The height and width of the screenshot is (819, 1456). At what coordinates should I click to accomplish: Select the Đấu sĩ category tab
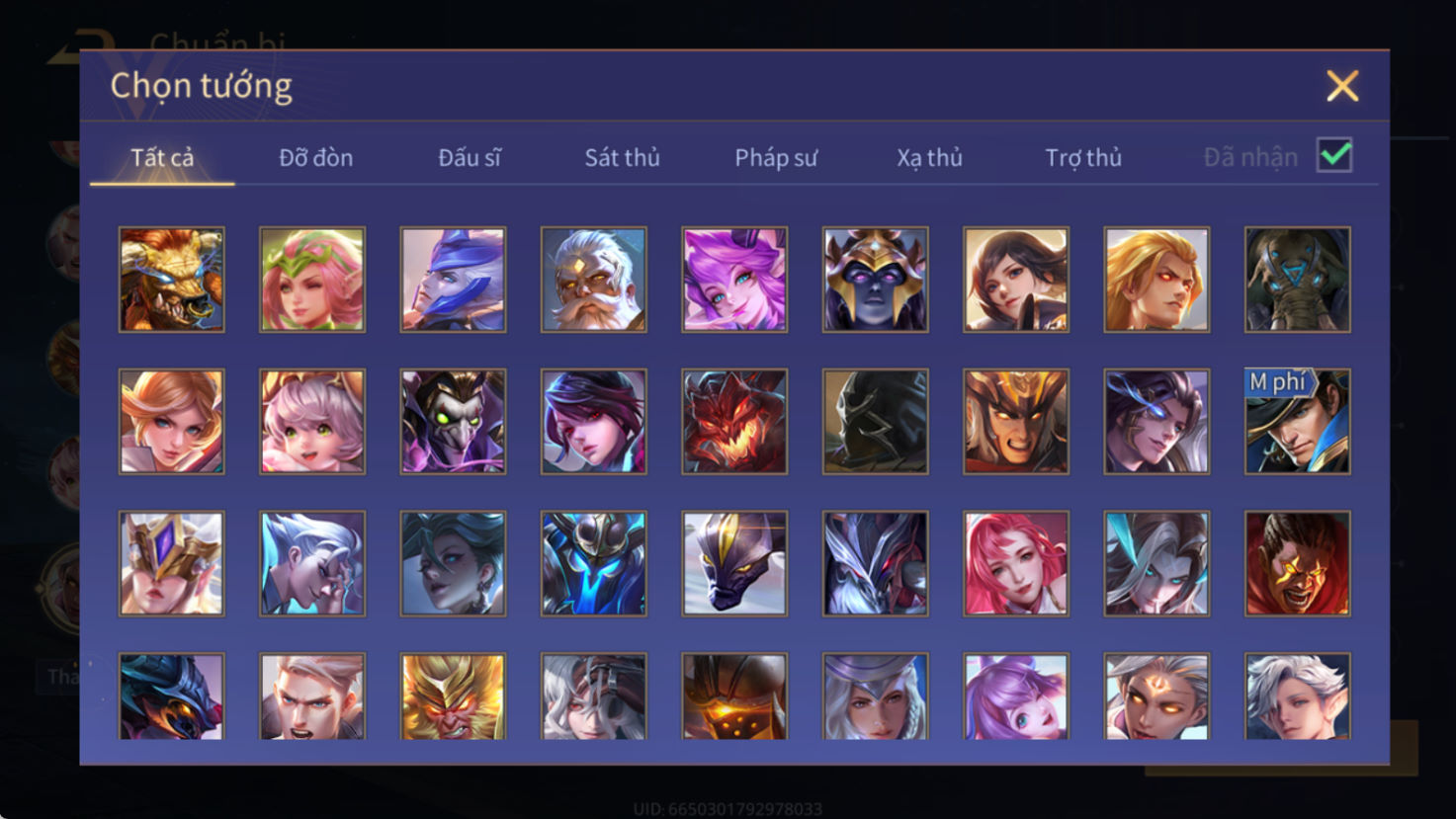(x=470, y=157)
